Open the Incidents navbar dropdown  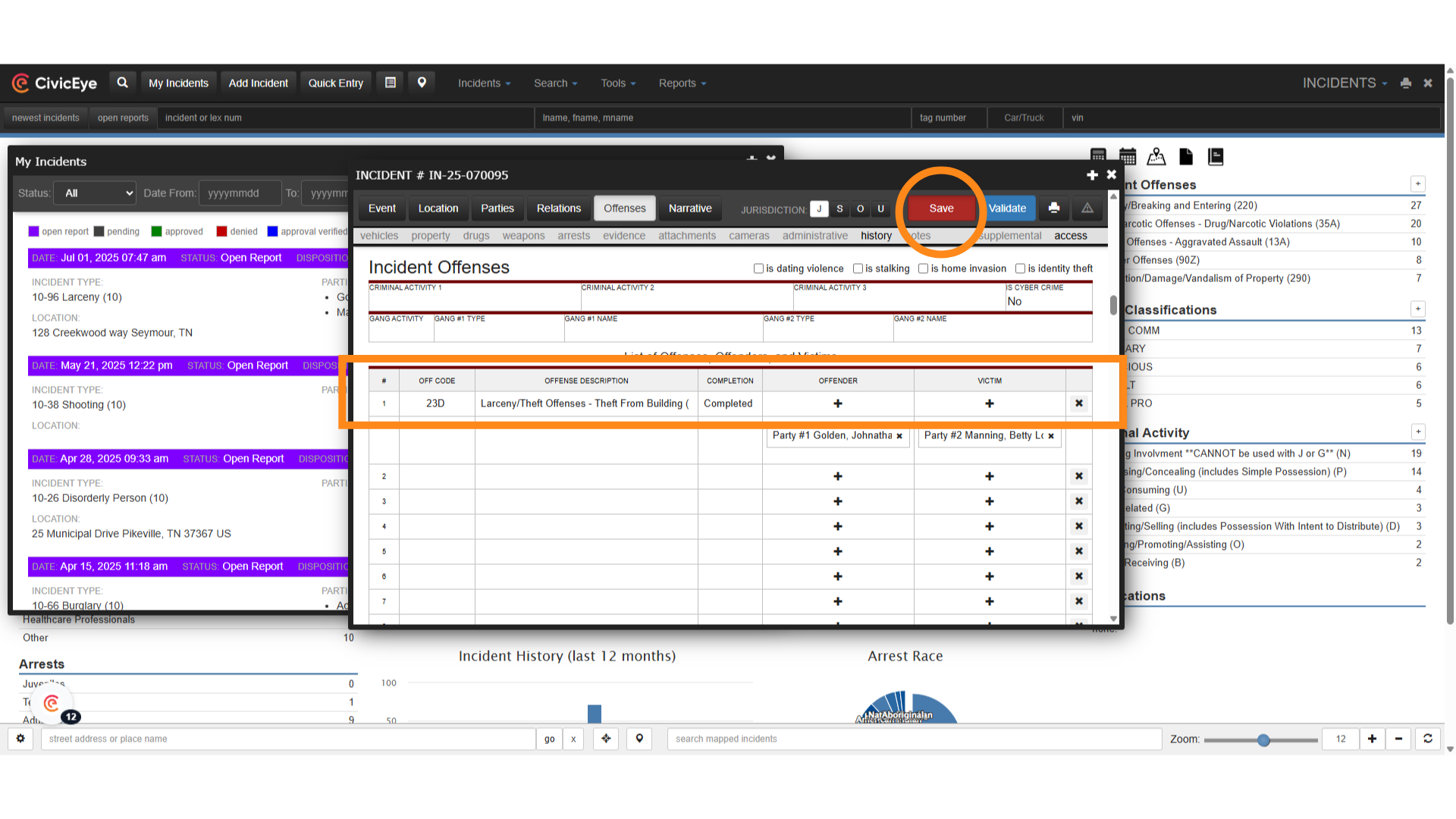click(x=484, y=83)
